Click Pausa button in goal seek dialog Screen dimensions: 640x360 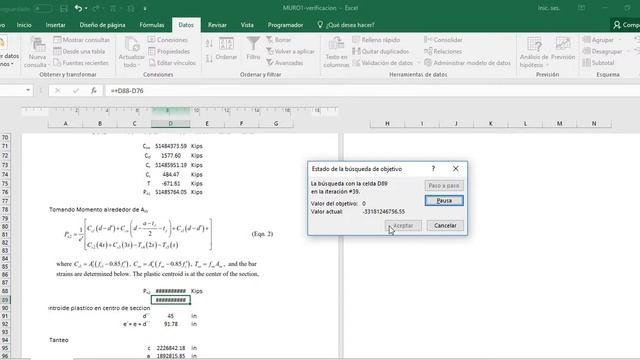click(x=444, y=200)
